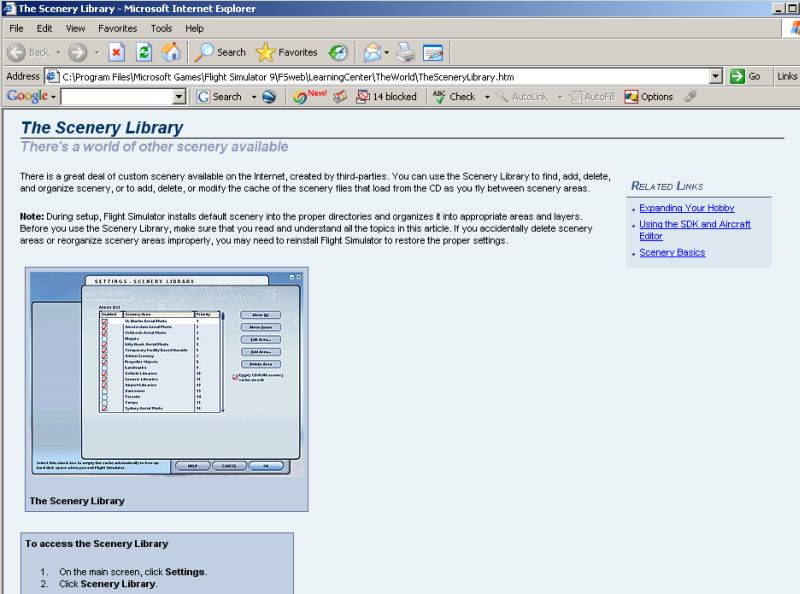This screenshot has width=800, height=594.
Task: Click Google toolbar Search button
Action: click(x=219, y=96)
